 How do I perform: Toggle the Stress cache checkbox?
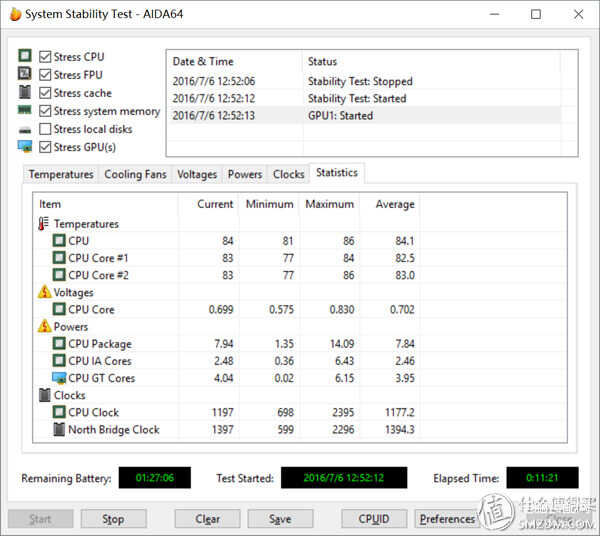coord(45,93)
